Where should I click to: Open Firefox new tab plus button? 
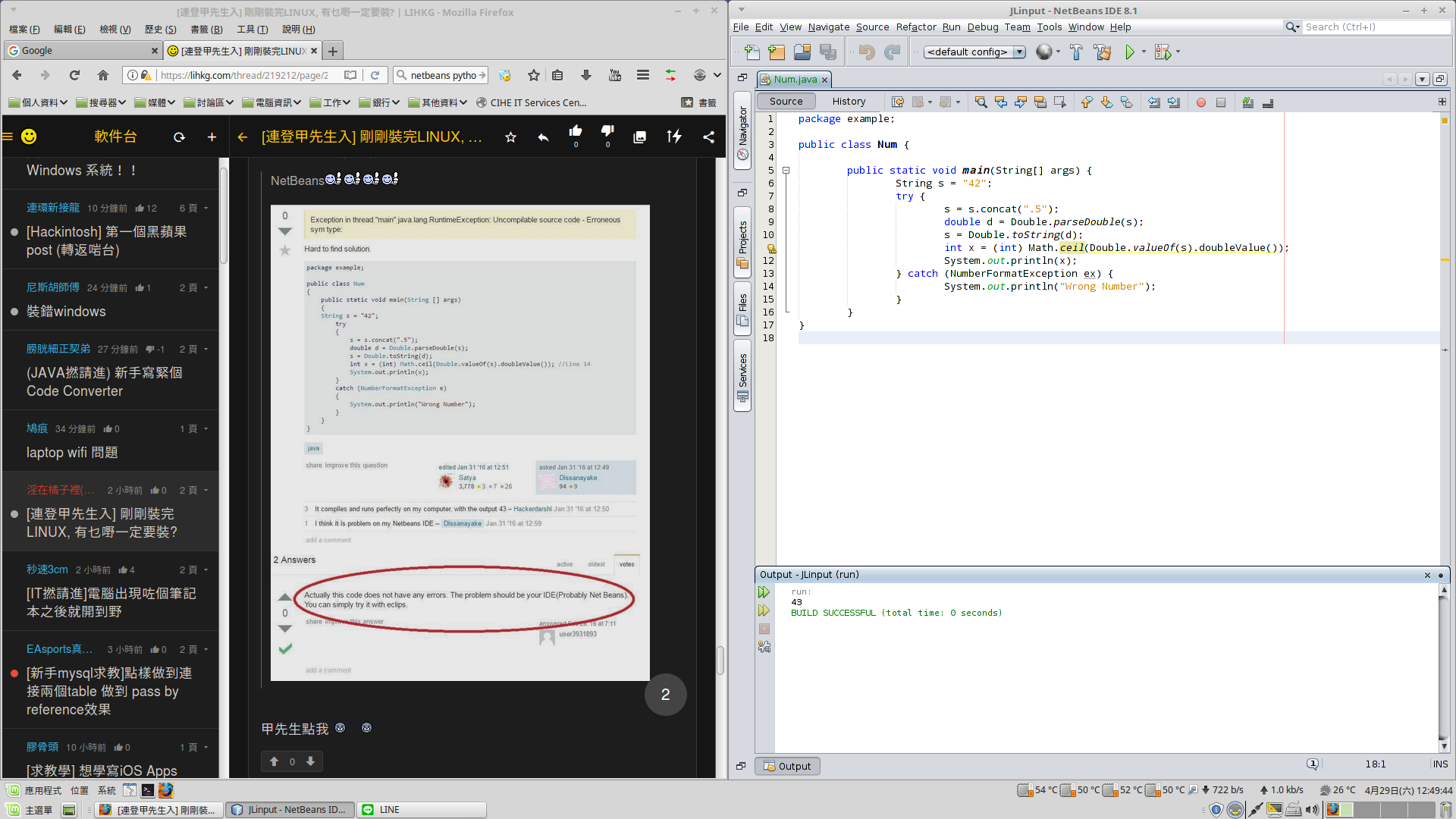[332, 51]
